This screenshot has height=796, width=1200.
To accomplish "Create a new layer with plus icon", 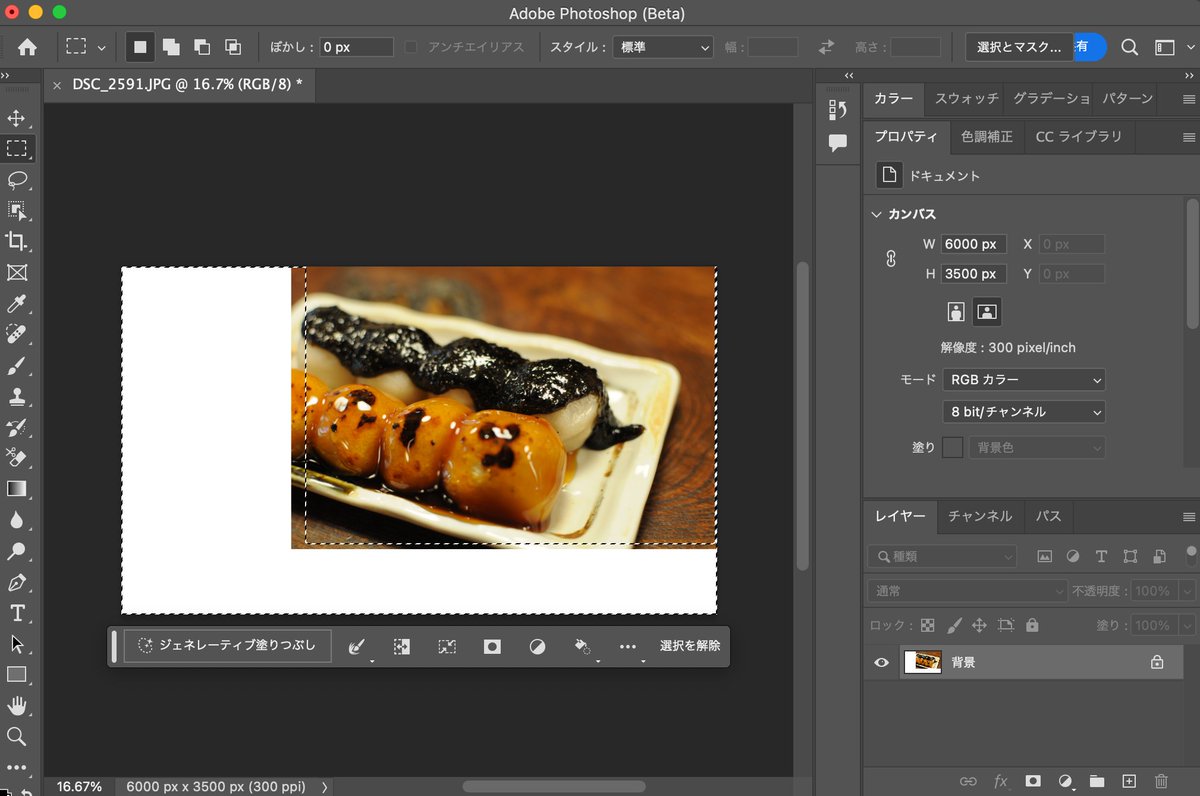I will coord(1129,781).
